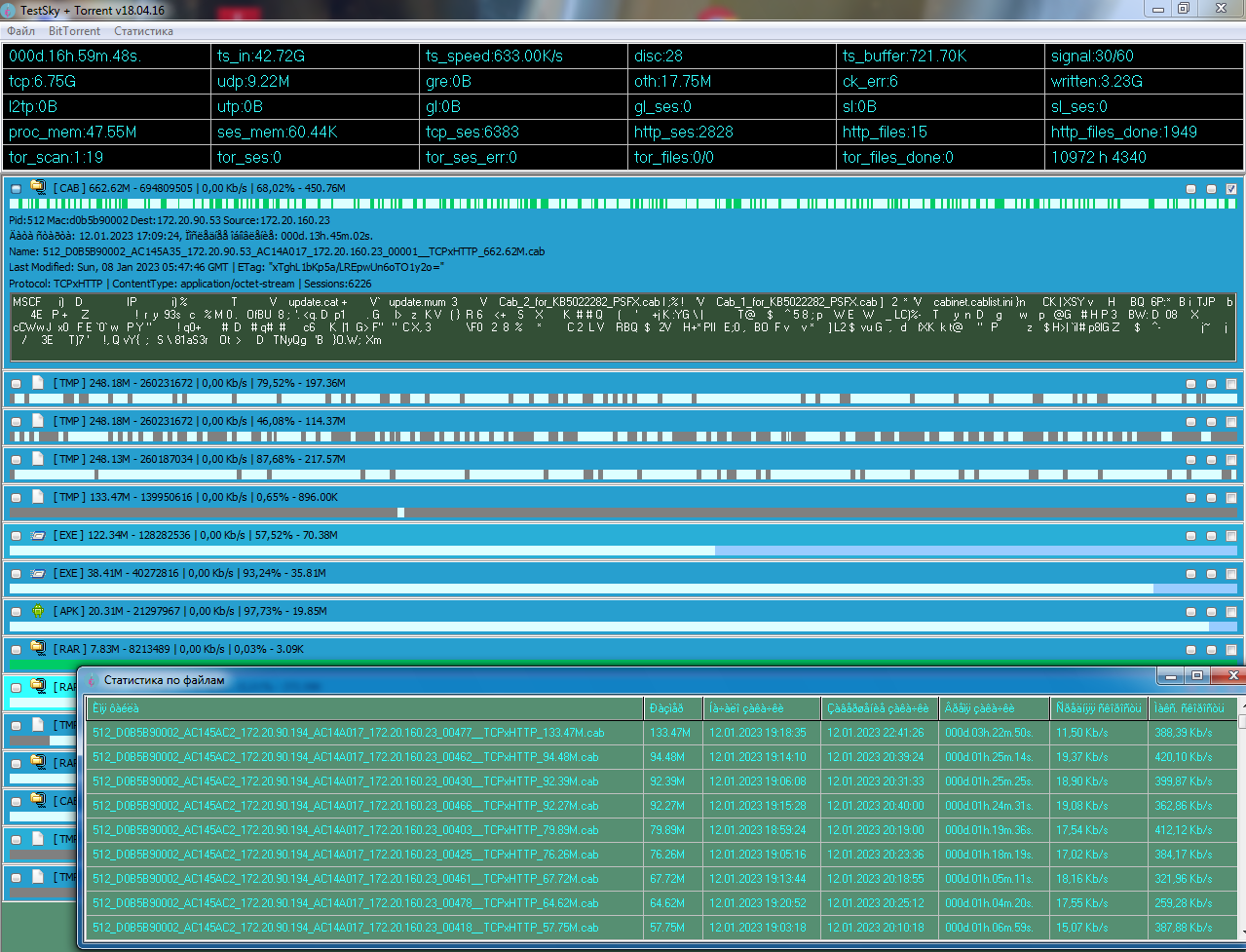This screenshot has height=952, width=1246.
Task: Open the BitTorrent menu
Action: (x=74, y=31)
